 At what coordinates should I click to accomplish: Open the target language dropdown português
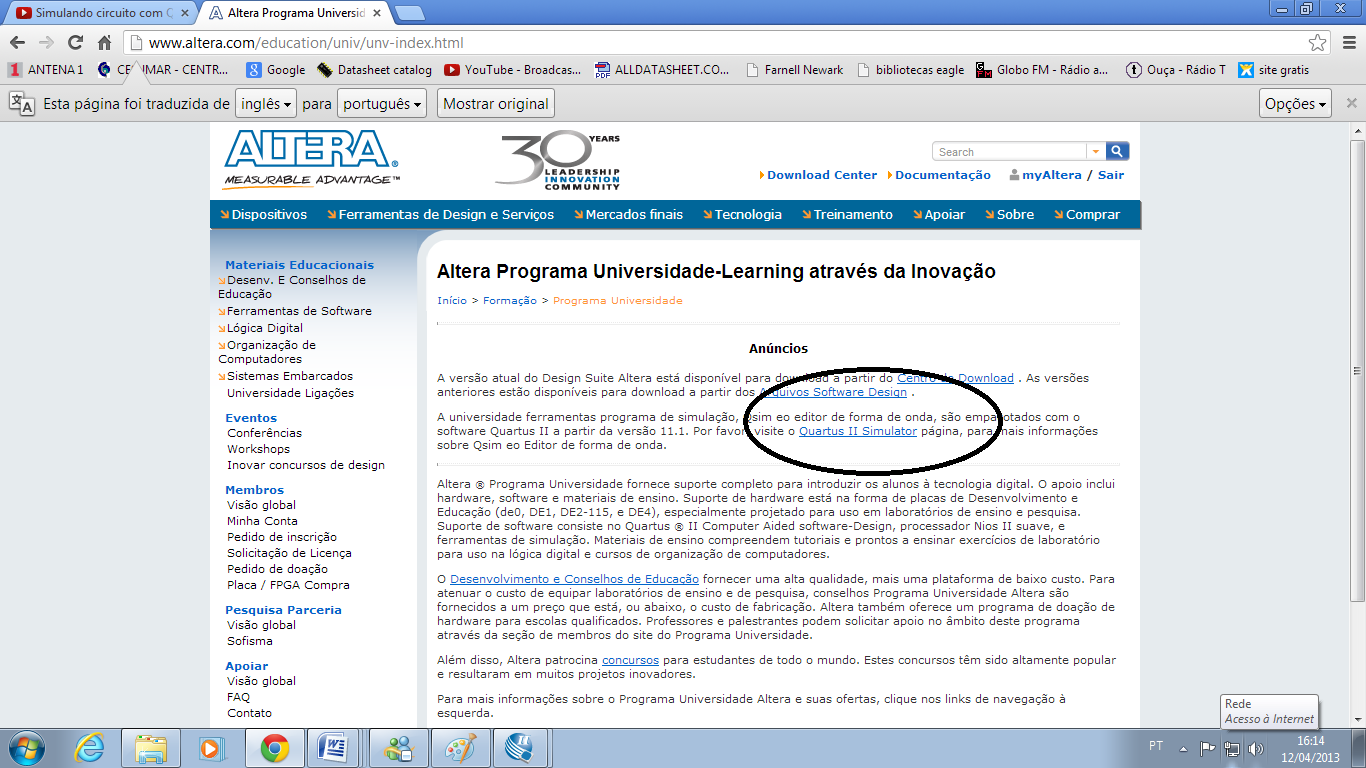click(x=382, y=104)
